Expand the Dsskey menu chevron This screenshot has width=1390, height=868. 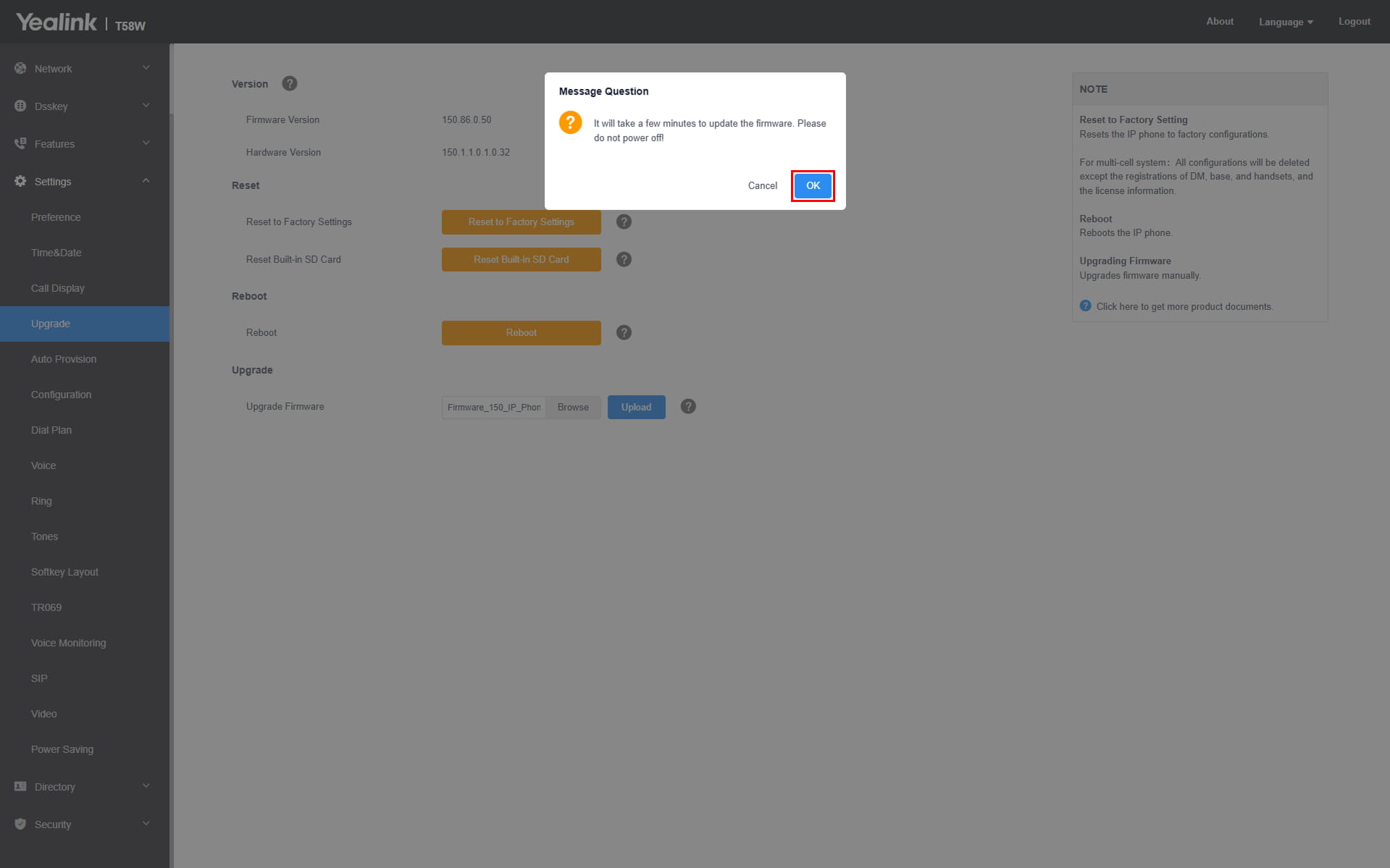(146, 106)
